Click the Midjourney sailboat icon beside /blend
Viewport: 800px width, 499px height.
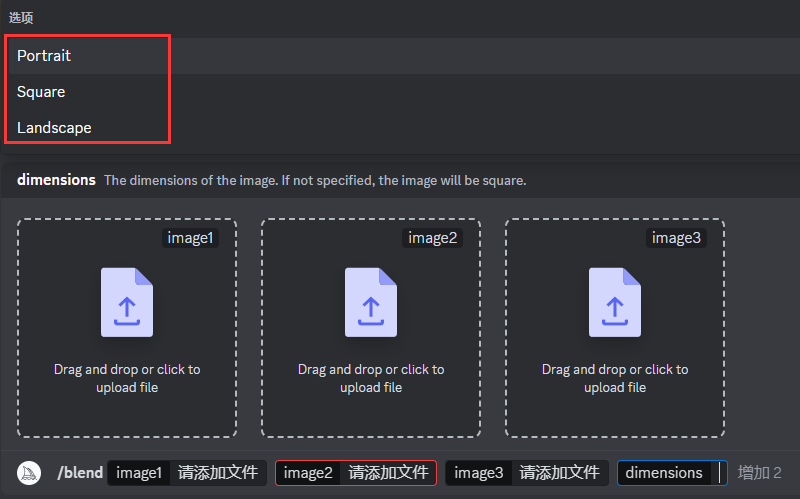[x=30, y=473]
